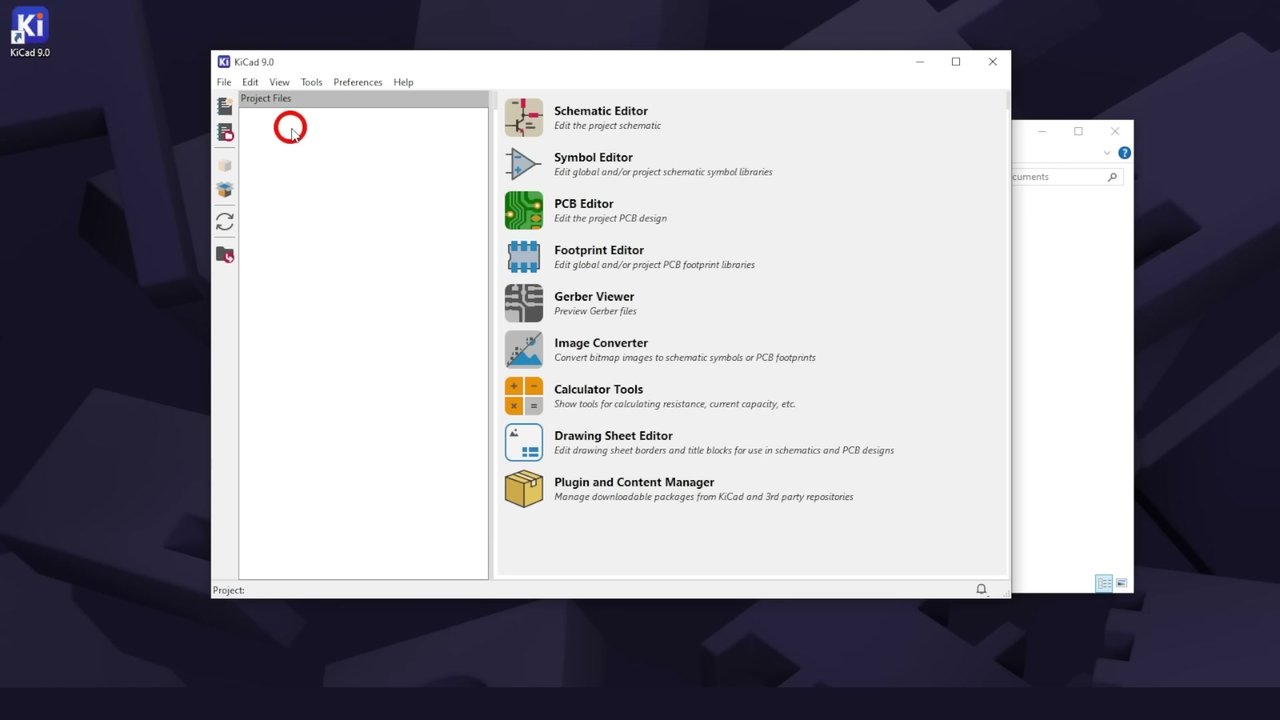Click the 'Edit the project PCB design' text
The image size is (1280, 720).
tap(610, 218)
